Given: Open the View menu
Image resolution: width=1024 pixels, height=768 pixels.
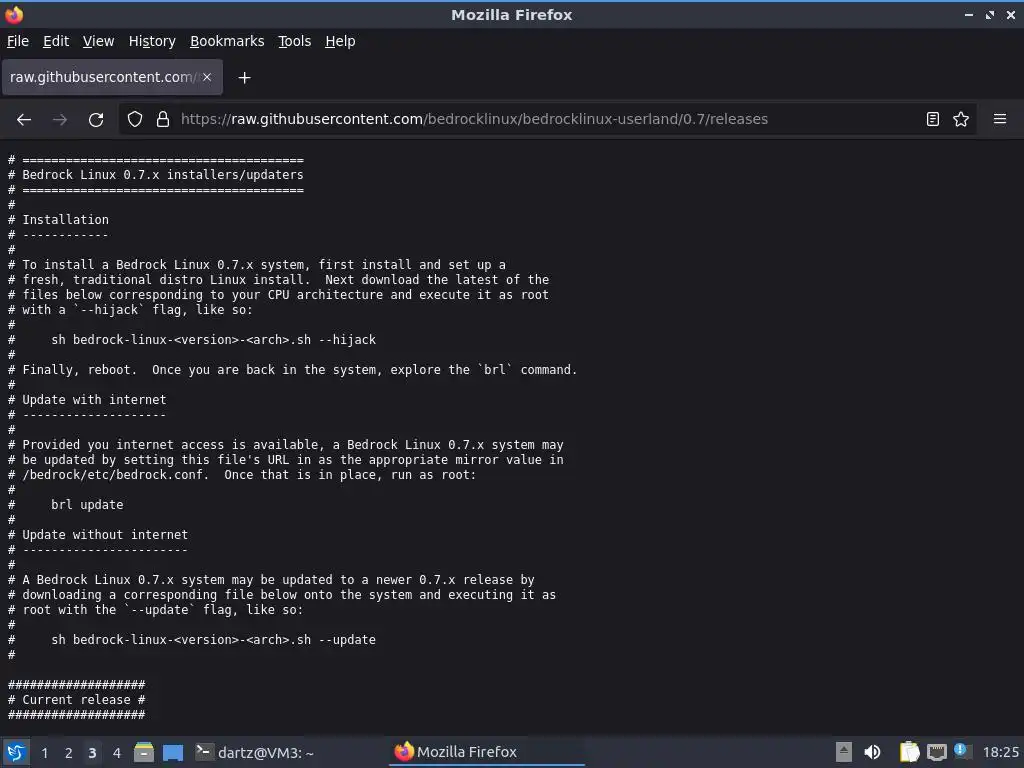Looking at the screenshot, I should pos(98,41).
